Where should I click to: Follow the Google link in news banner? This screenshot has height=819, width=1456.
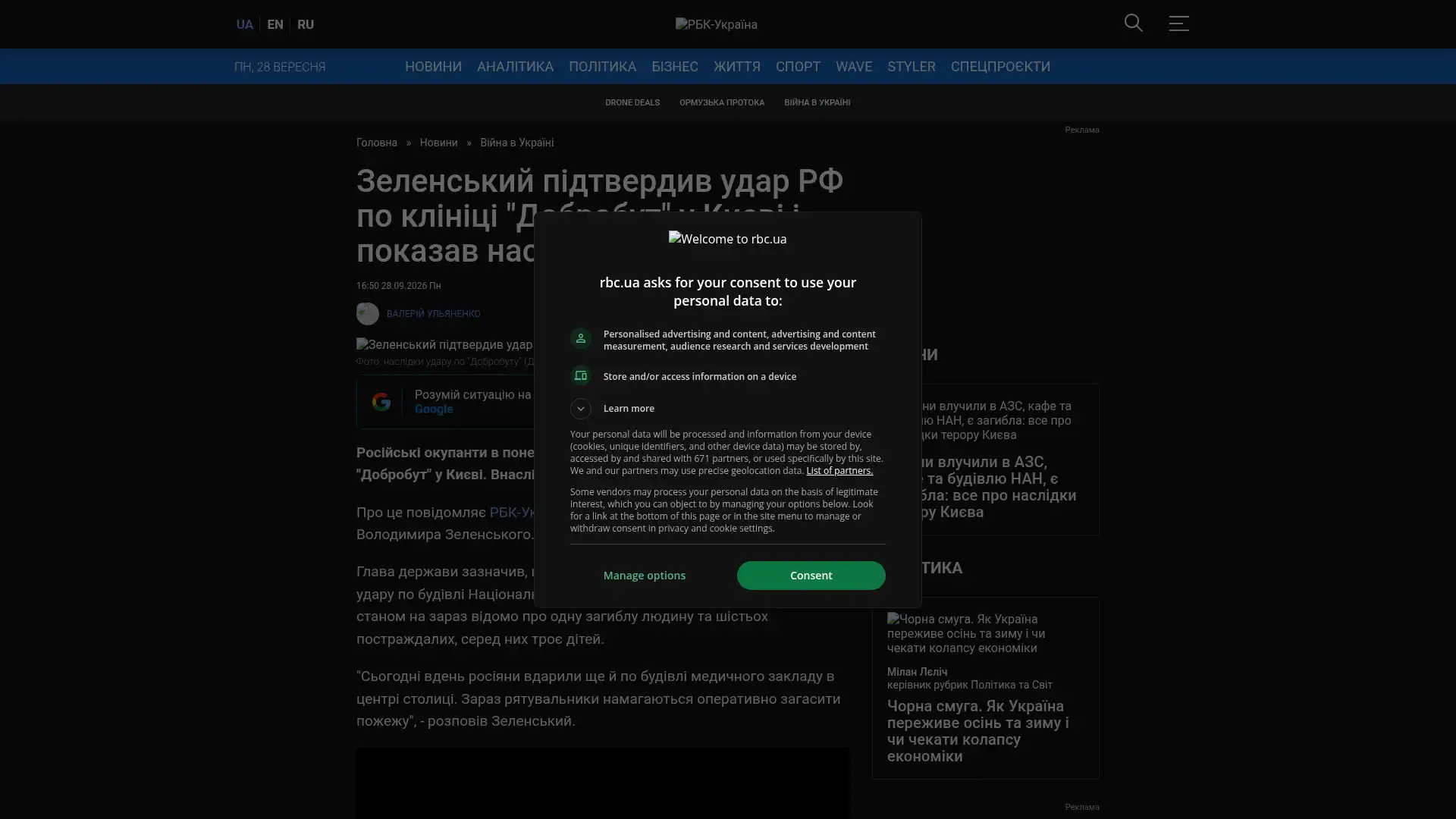pyautogui.click(x=433, y=409)
